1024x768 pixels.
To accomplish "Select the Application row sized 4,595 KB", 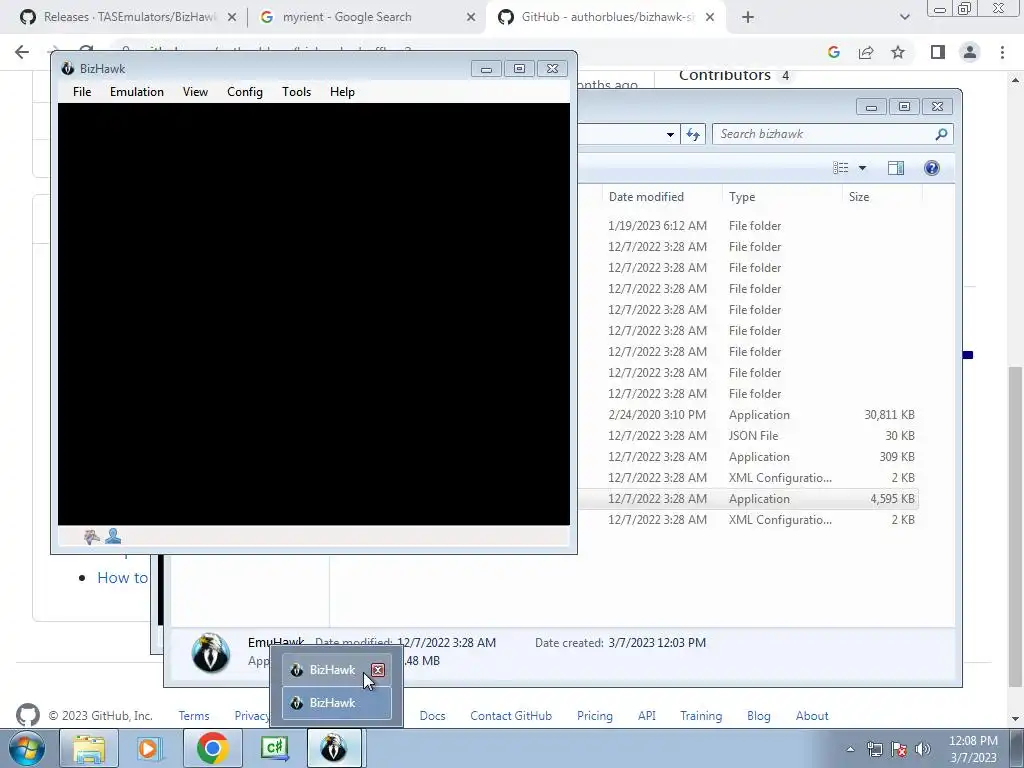I will pos(748,499).
